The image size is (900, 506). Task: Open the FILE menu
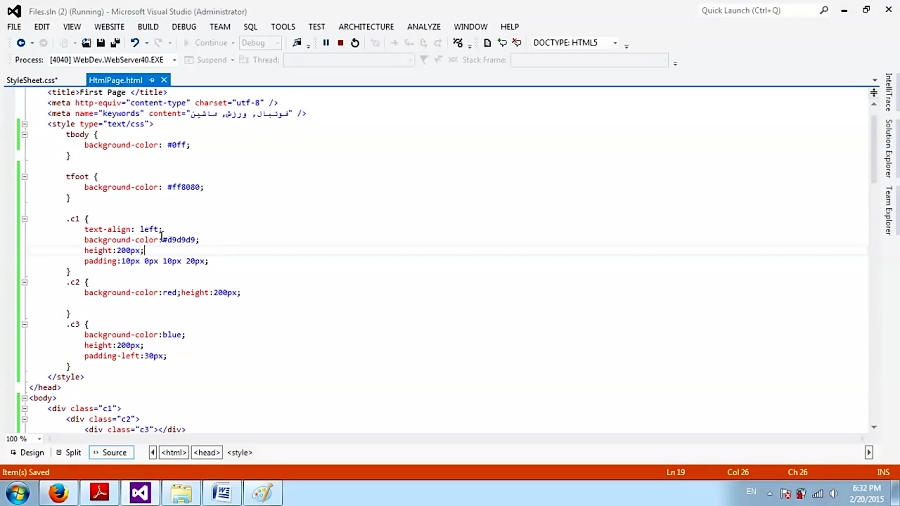pos(14,27)
